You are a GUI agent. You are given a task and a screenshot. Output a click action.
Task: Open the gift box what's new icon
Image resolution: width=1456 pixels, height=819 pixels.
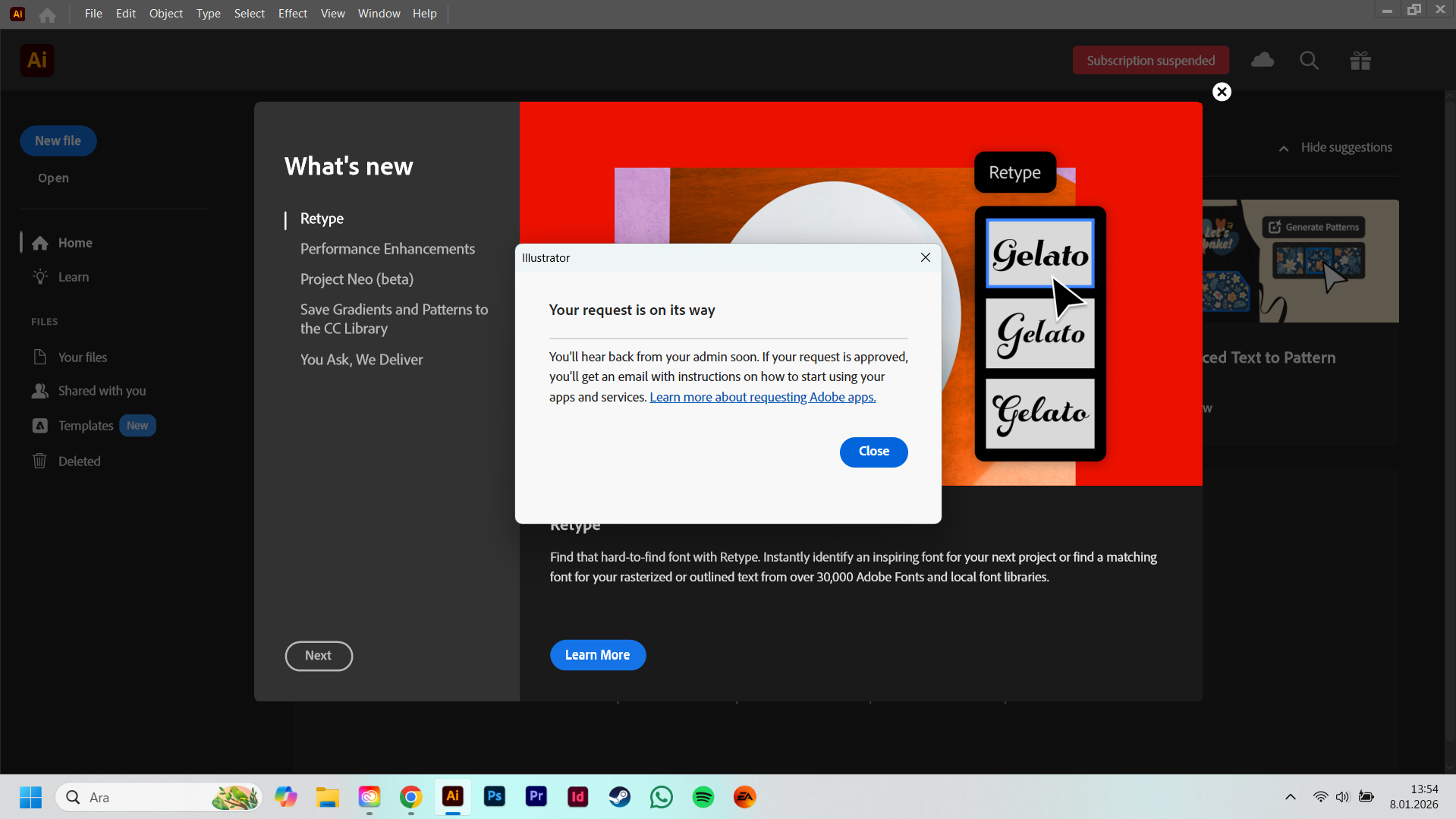click(x=1360, y=60)
